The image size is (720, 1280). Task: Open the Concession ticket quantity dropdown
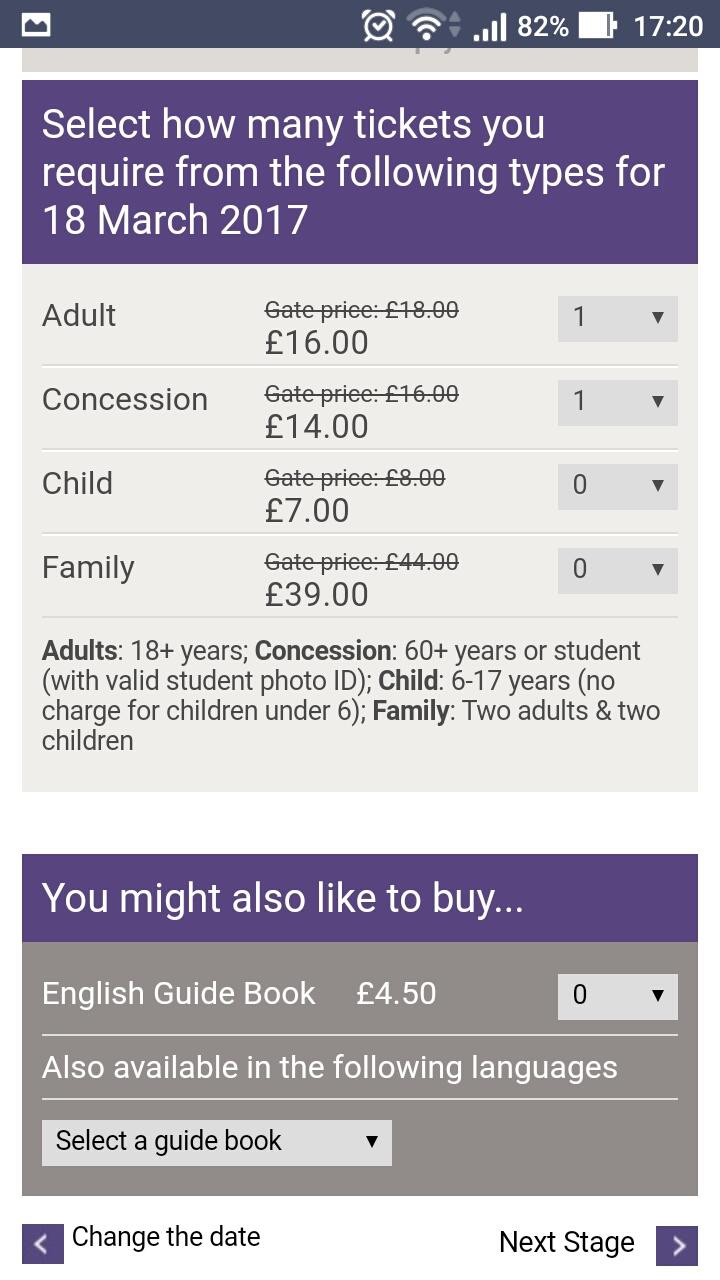pos(618,402)
